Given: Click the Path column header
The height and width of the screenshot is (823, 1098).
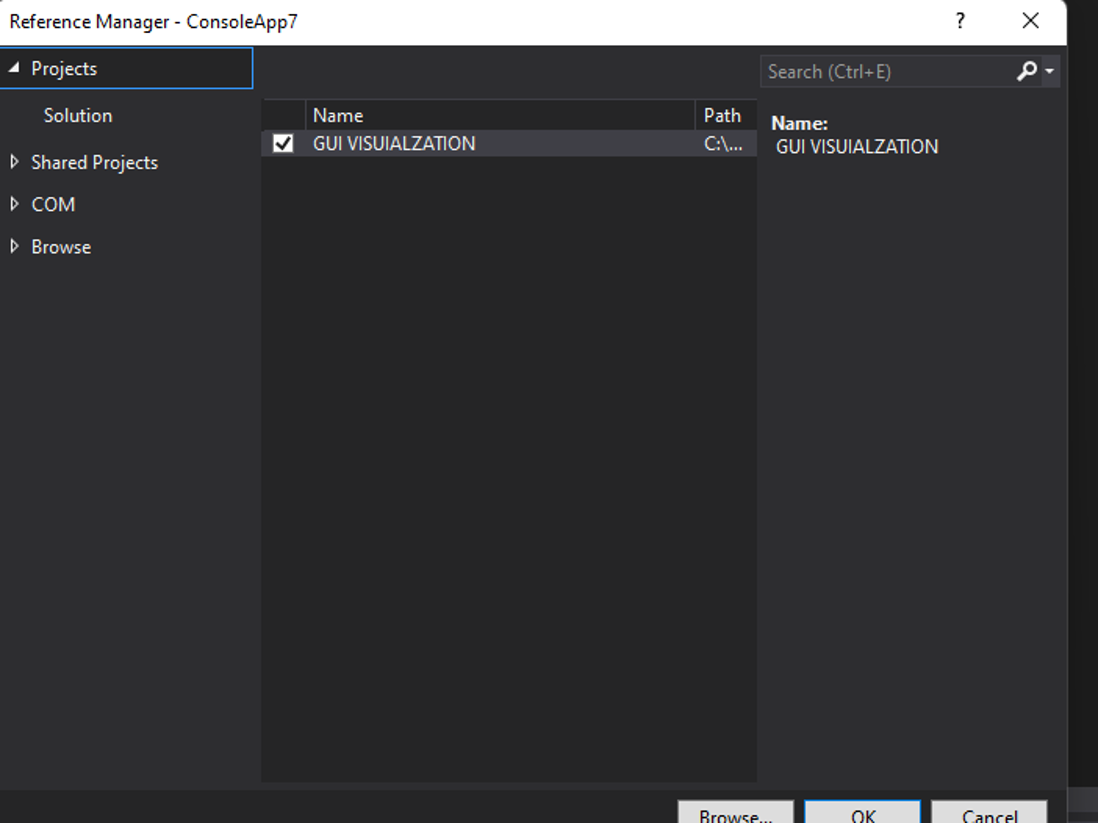Looking at the screenshot, I should 722,116.
